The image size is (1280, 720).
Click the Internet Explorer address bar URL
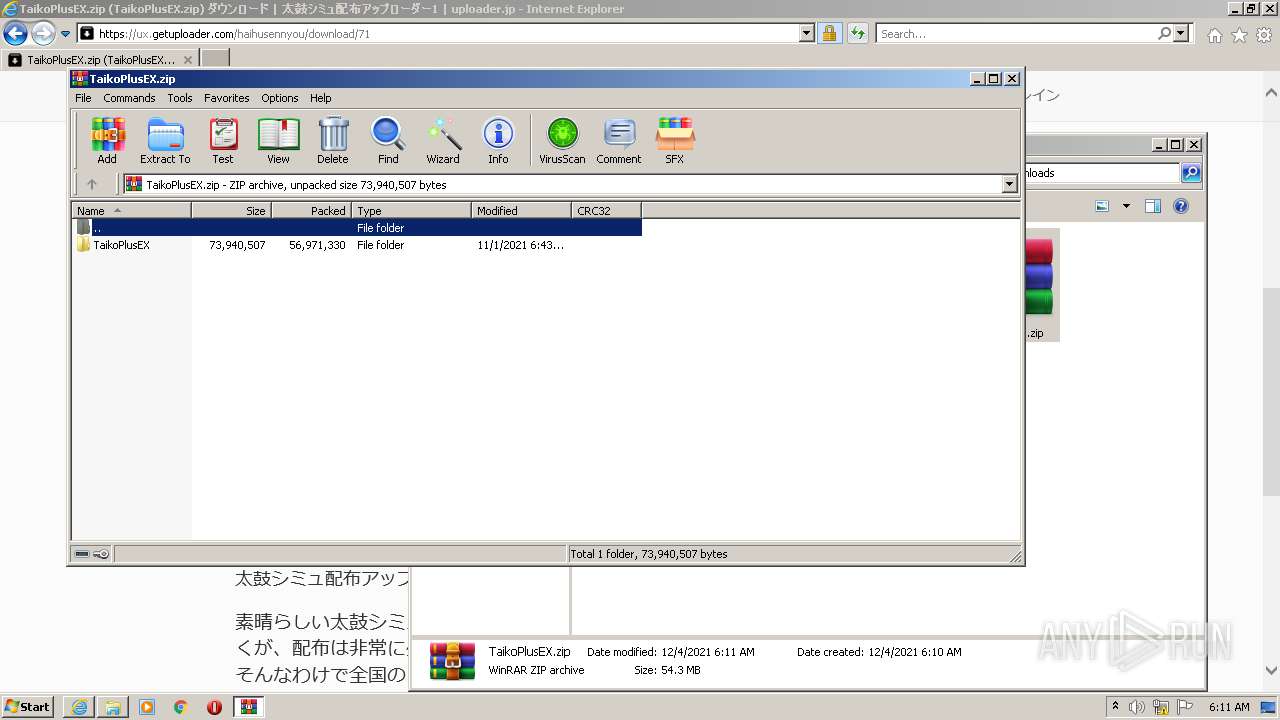pos(234,34)
